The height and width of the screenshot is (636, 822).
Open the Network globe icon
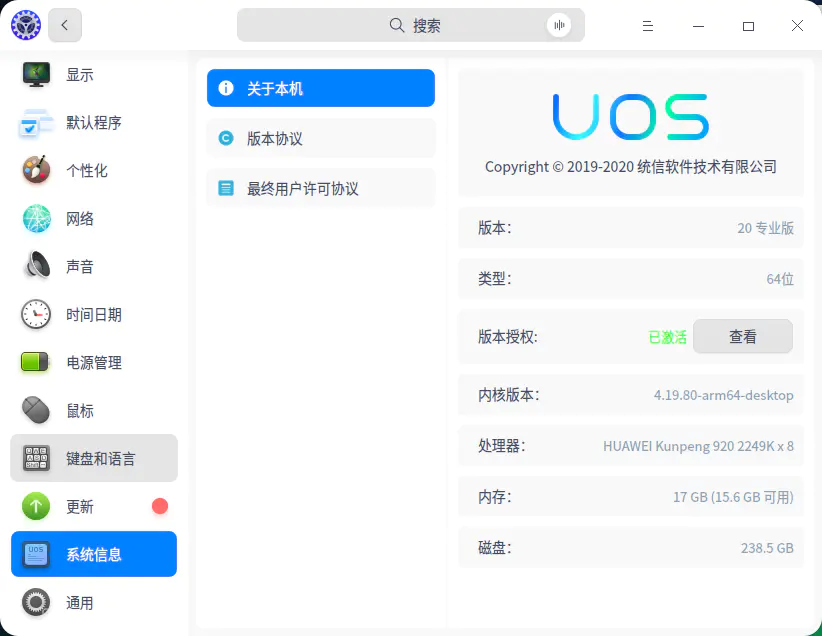36,218
